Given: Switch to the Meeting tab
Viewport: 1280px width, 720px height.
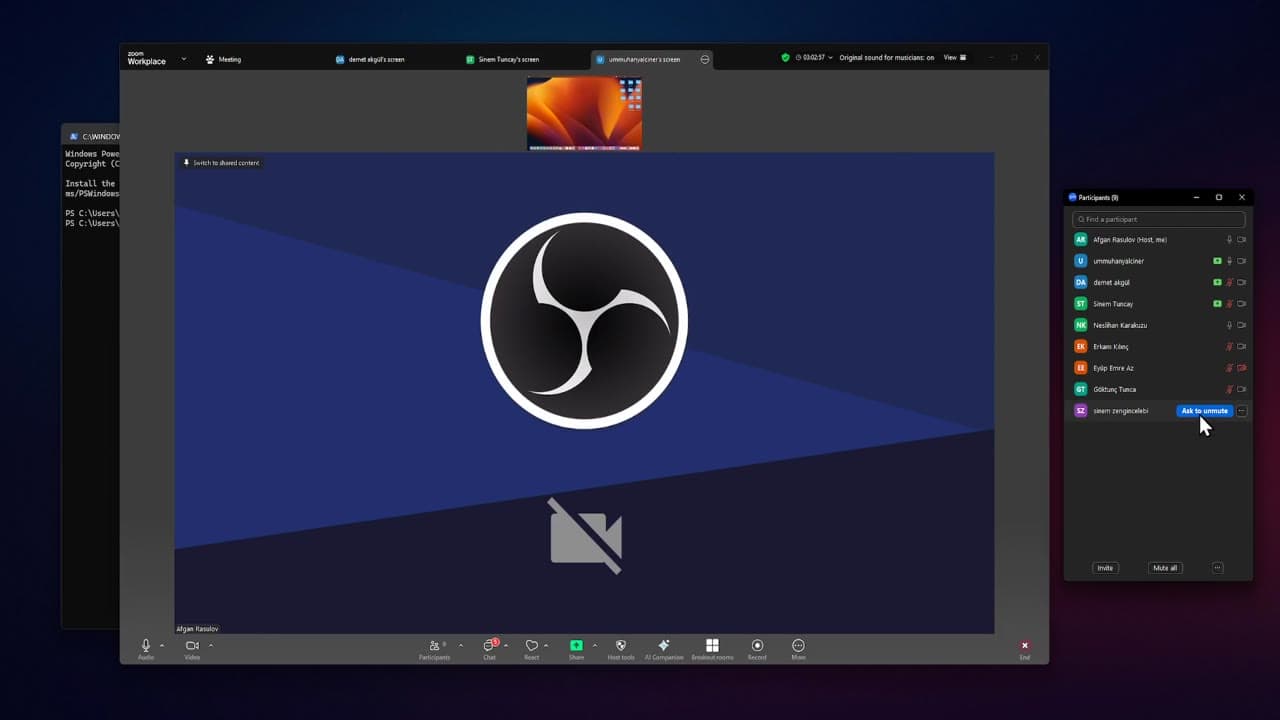Looking at the screenshot, I should 223,59.
